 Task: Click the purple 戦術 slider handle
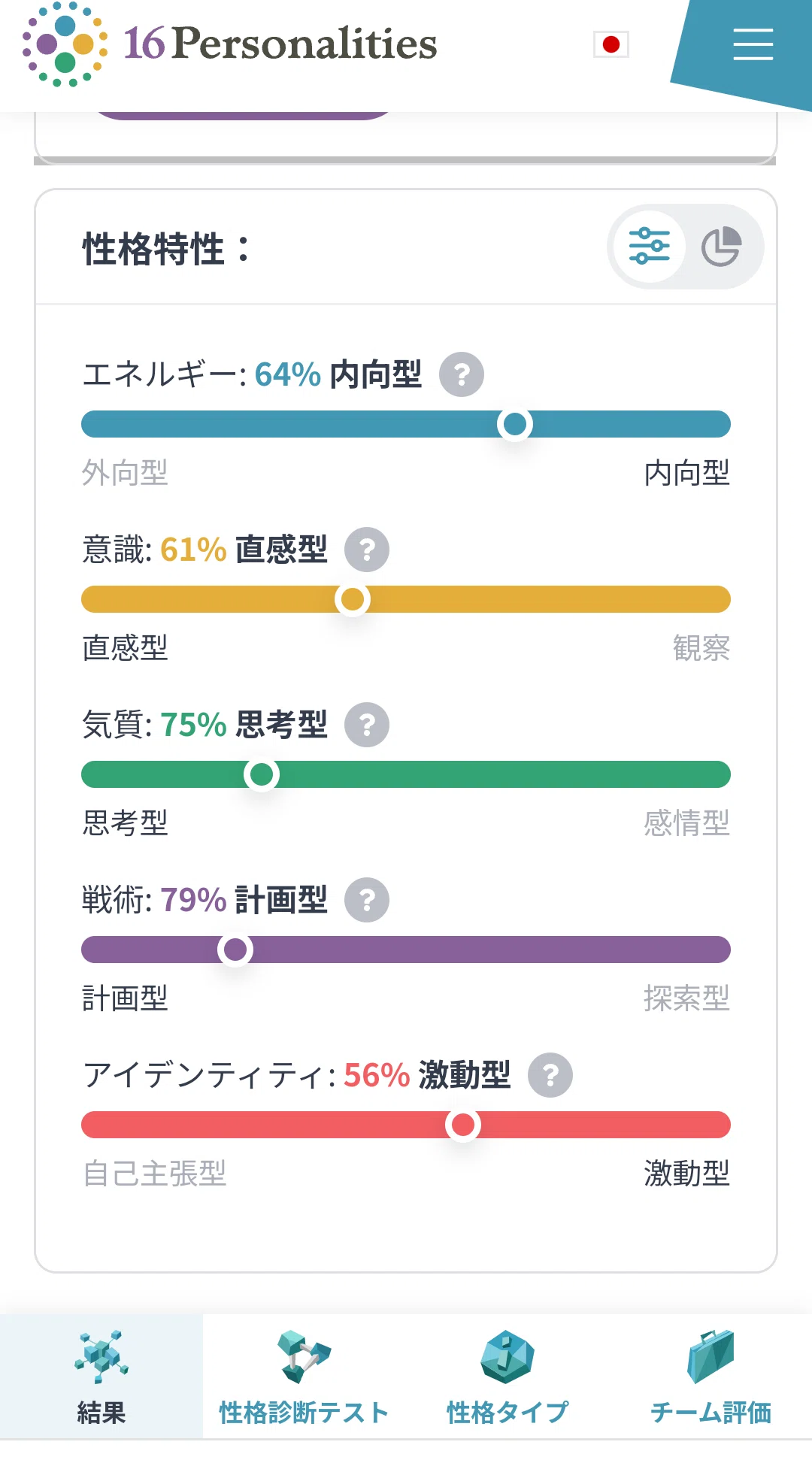235,950
